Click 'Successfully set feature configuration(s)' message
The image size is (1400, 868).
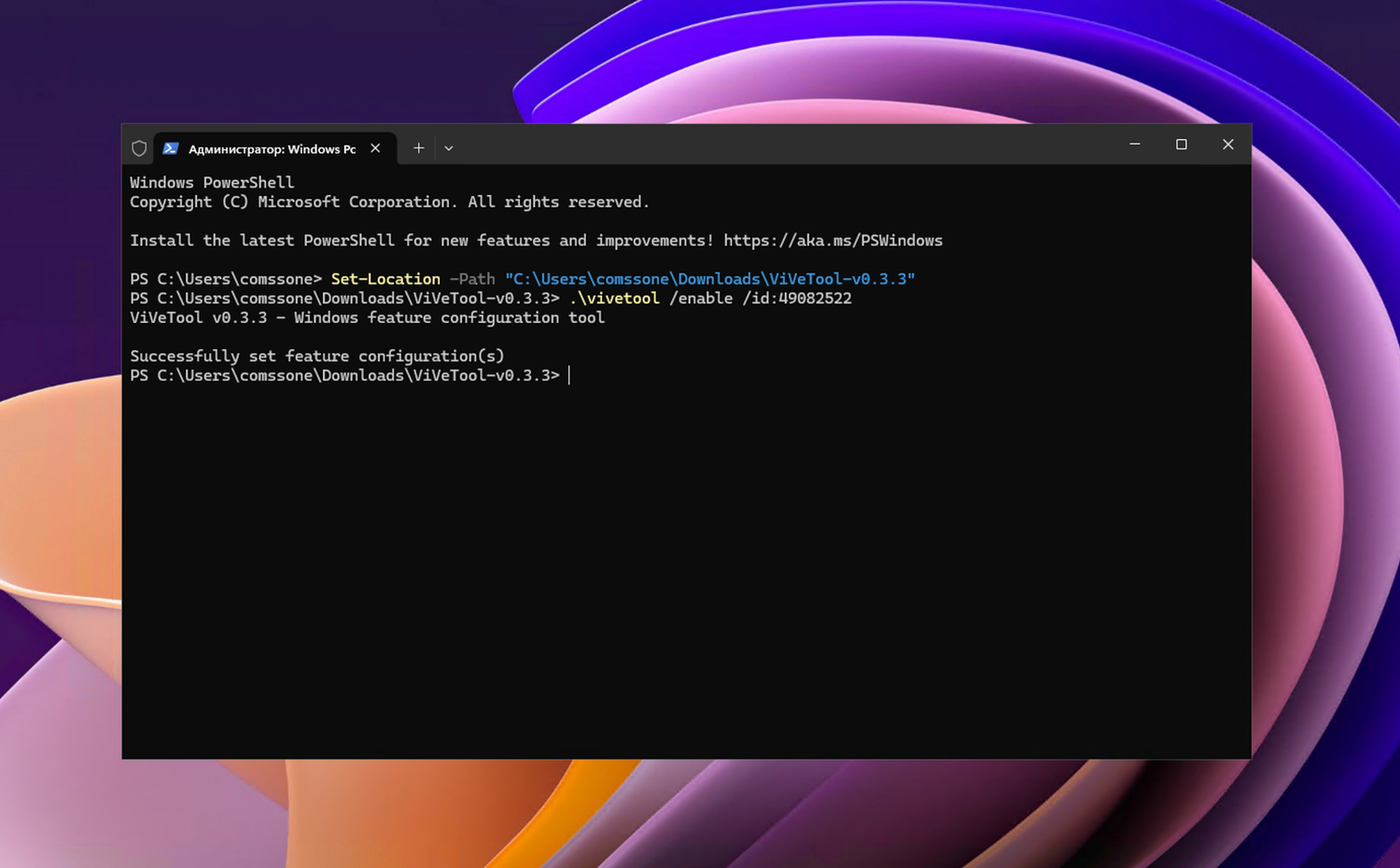[316, 357]
